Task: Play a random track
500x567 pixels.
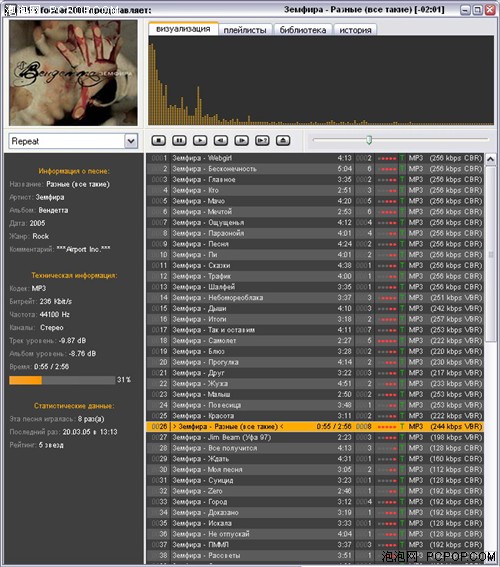Action: click(x=262, y=140)
